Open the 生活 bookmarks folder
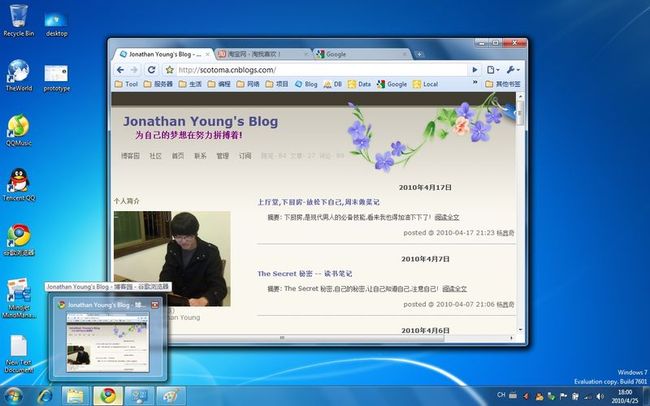Viewport: 650px width, 406px height. (190, 84)
